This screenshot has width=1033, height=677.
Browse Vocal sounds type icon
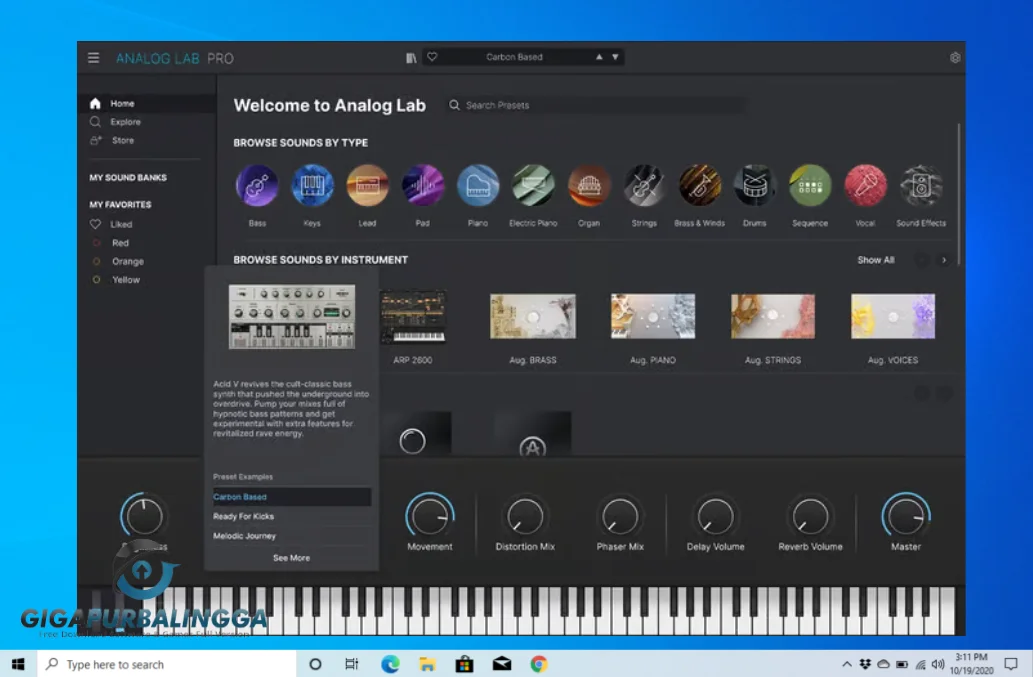point(866,186)
